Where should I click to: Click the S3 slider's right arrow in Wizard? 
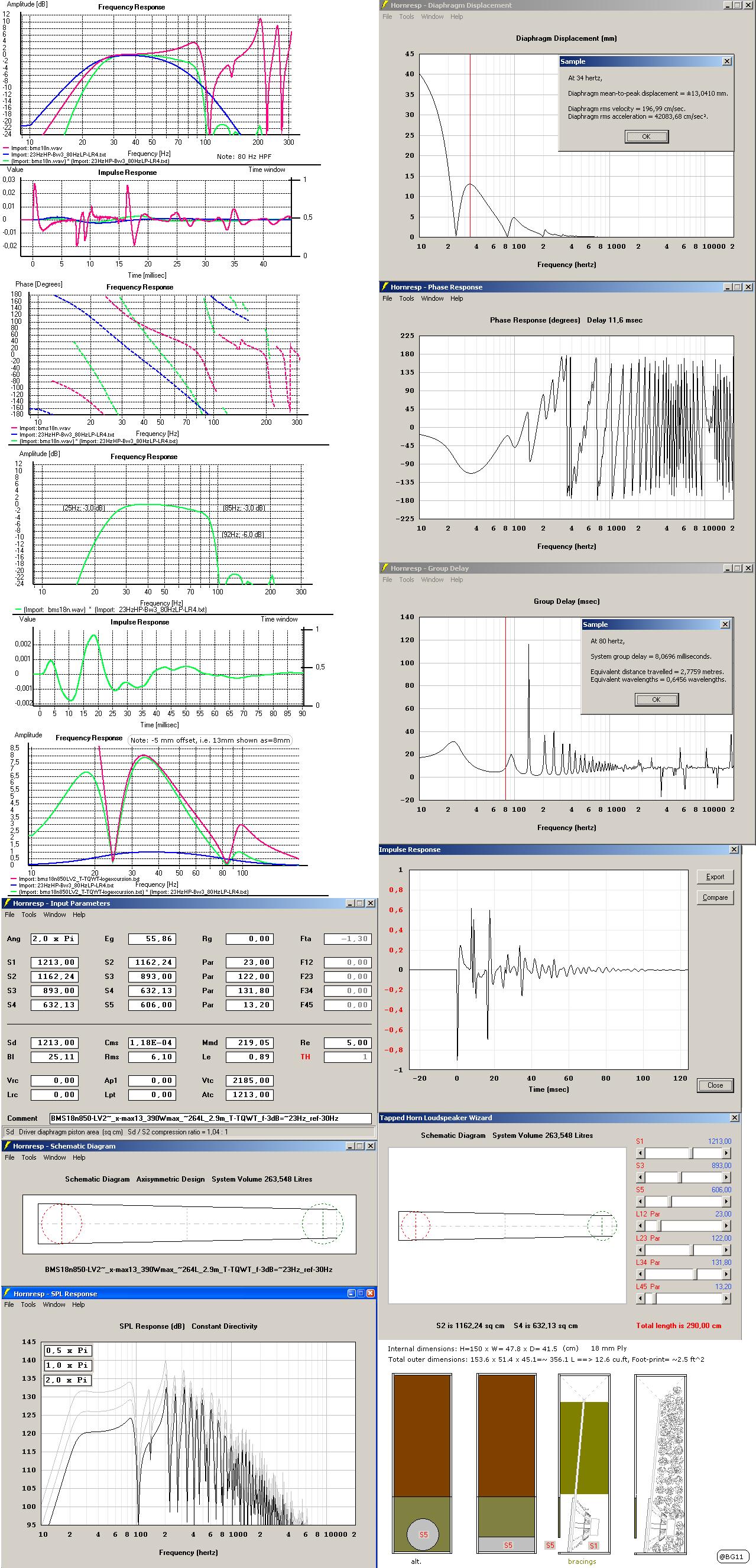726,1177
